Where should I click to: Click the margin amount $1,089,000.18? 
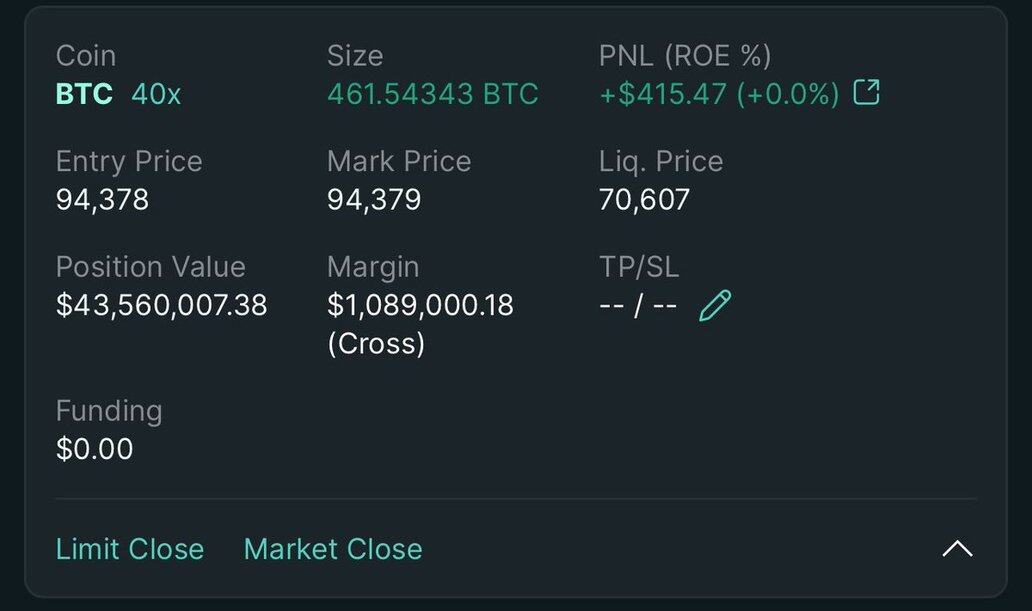click(x=420, y=305)
